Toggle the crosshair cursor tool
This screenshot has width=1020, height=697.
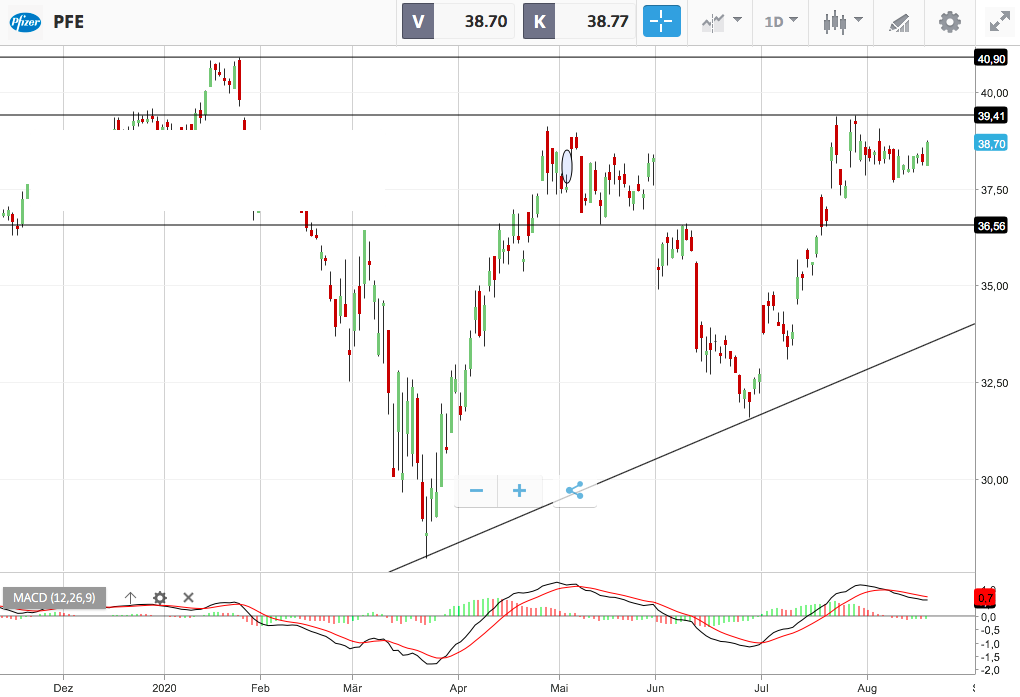coord(662,21)
